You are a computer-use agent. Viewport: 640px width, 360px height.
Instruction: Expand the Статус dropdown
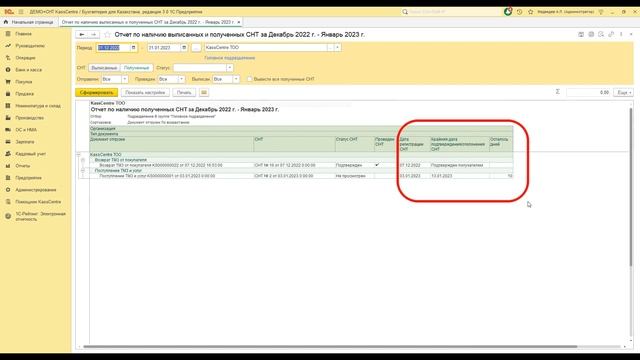point(229,68)
